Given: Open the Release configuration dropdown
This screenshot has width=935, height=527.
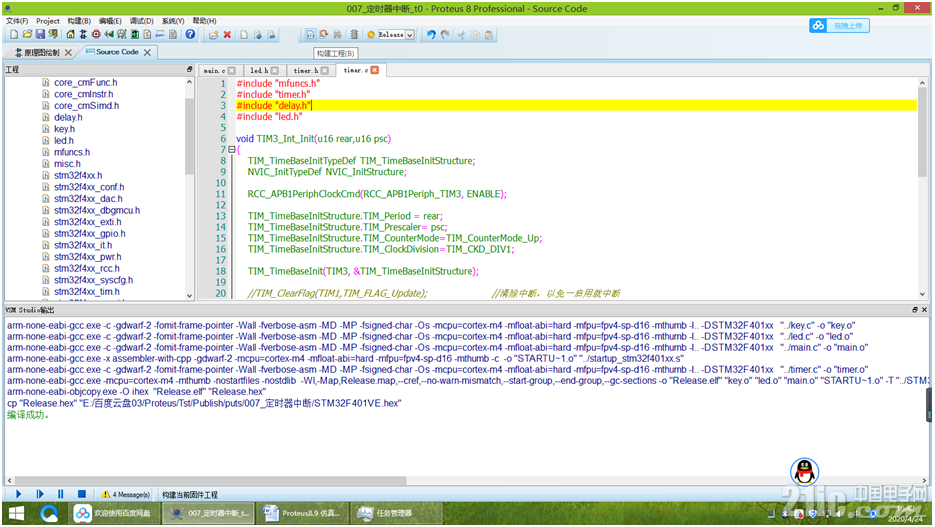Looking at the screenshot, I should point(410,35).
